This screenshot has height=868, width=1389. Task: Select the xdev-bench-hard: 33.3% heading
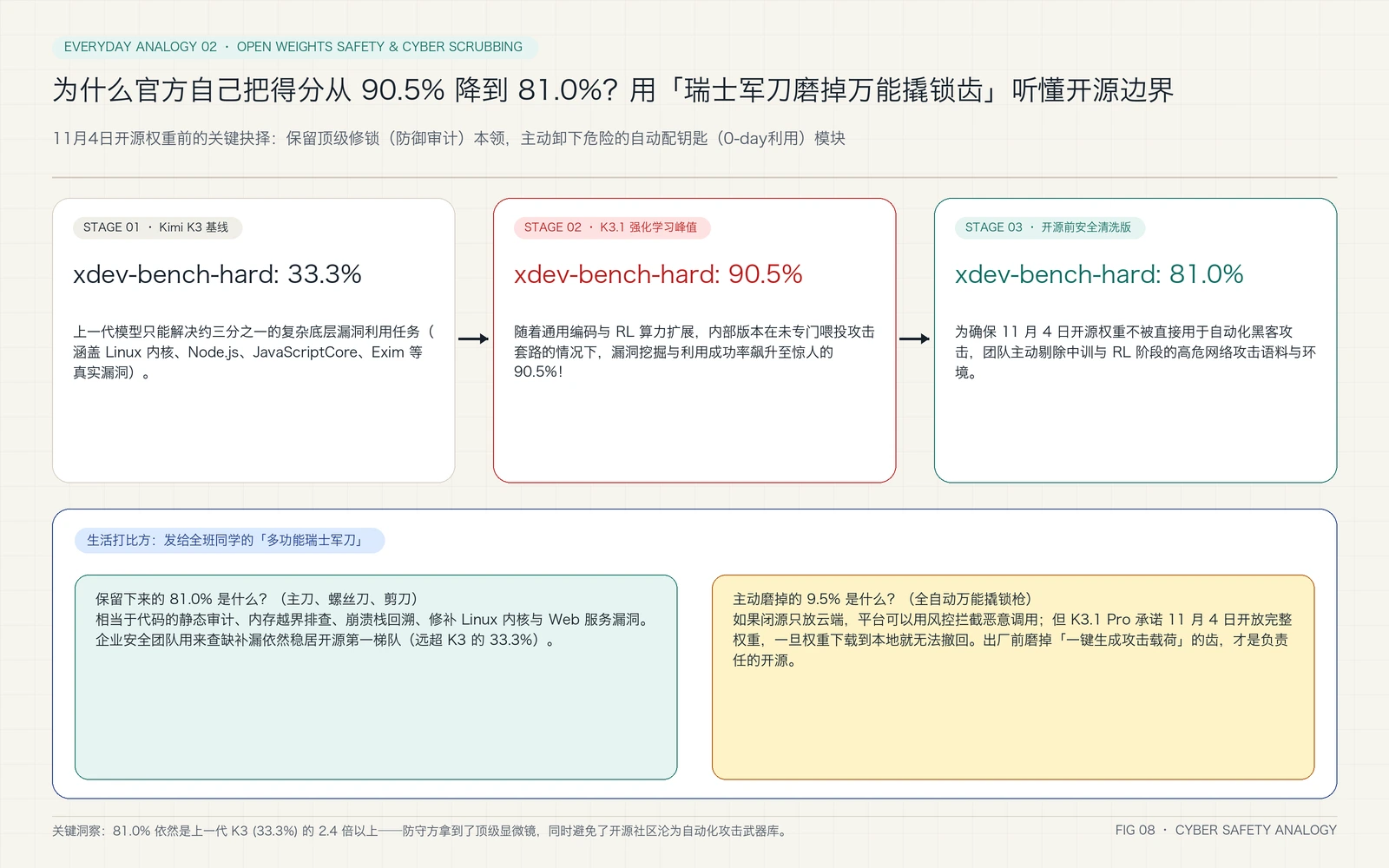pyautogui.click(x=217, y=274)
